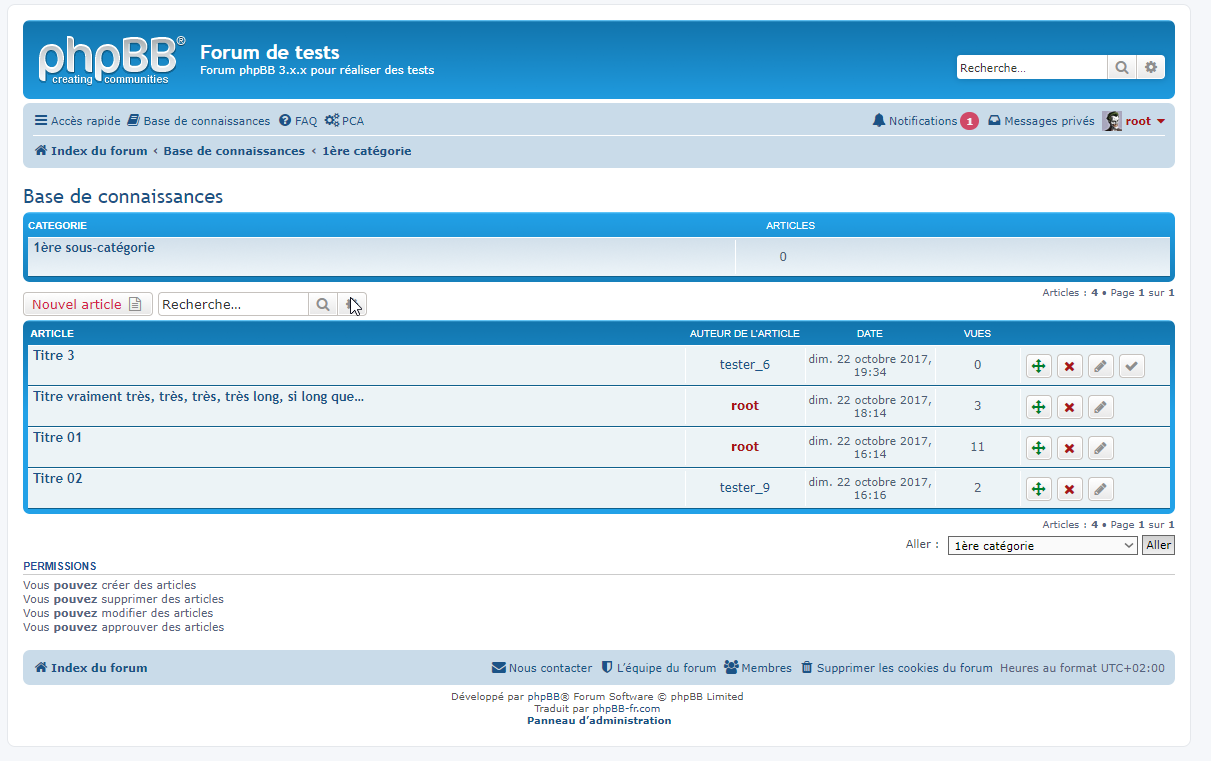Click the green move icon for Titre 3

tap(1038, 366)
